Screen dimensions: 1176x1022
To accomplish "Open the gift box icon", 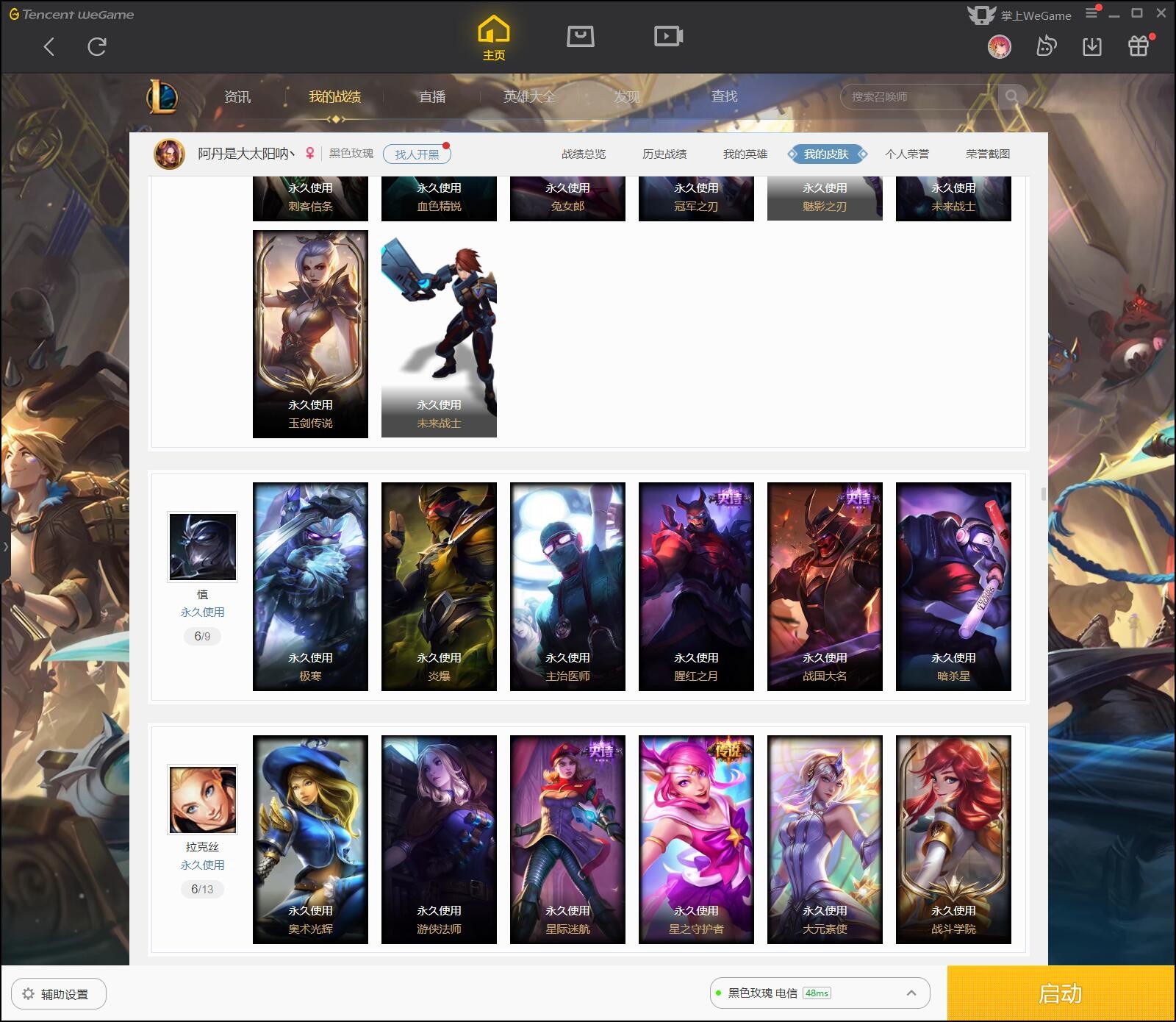I will (x=1139, y=46).
